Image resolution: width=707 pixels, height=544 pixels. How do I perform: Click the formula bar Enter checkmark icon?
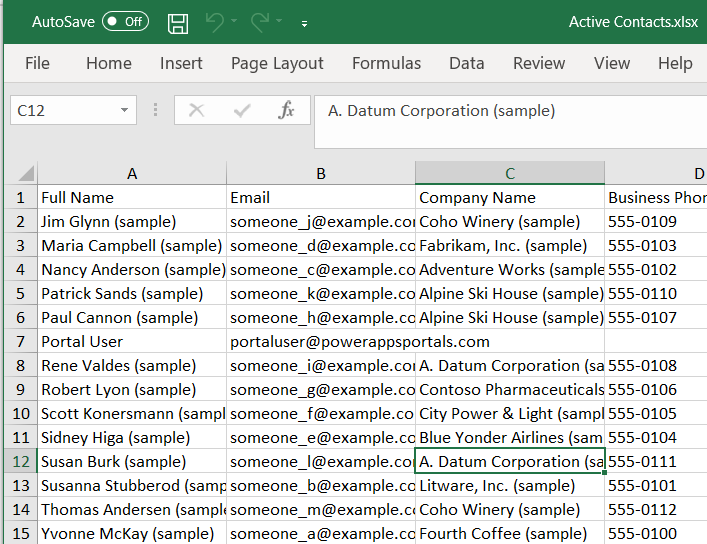click(x=241, y=111)
